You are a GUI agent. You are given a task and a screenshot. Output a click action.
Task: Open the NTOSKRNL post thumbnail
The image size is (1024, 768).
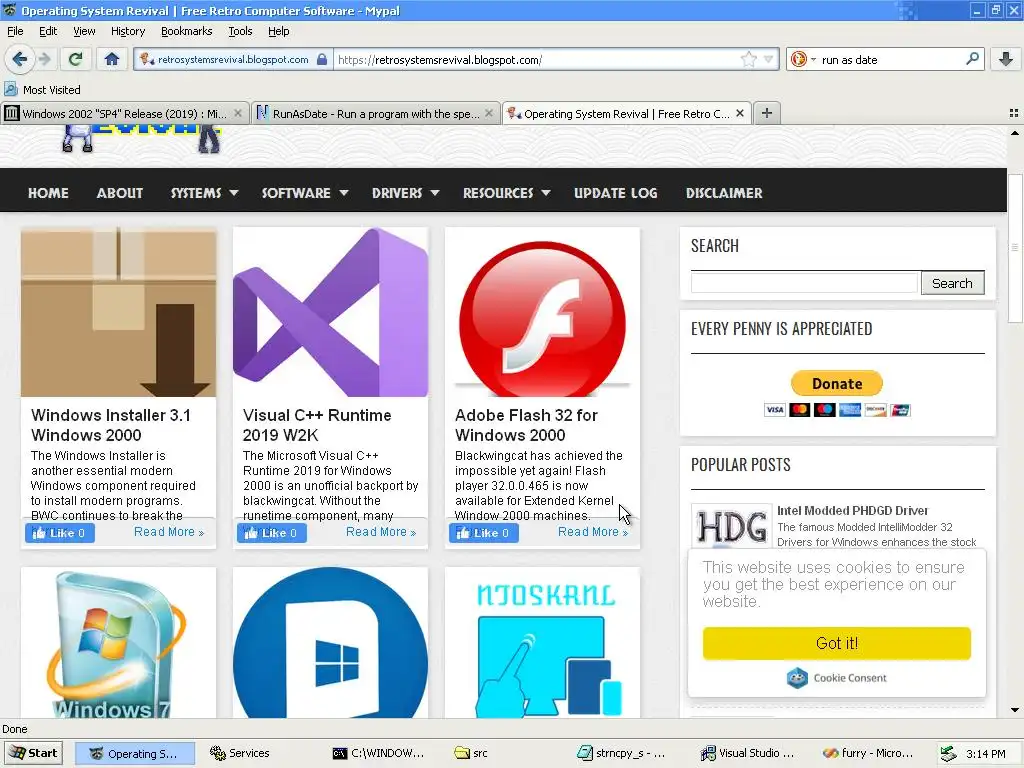[x=542, y=643]
